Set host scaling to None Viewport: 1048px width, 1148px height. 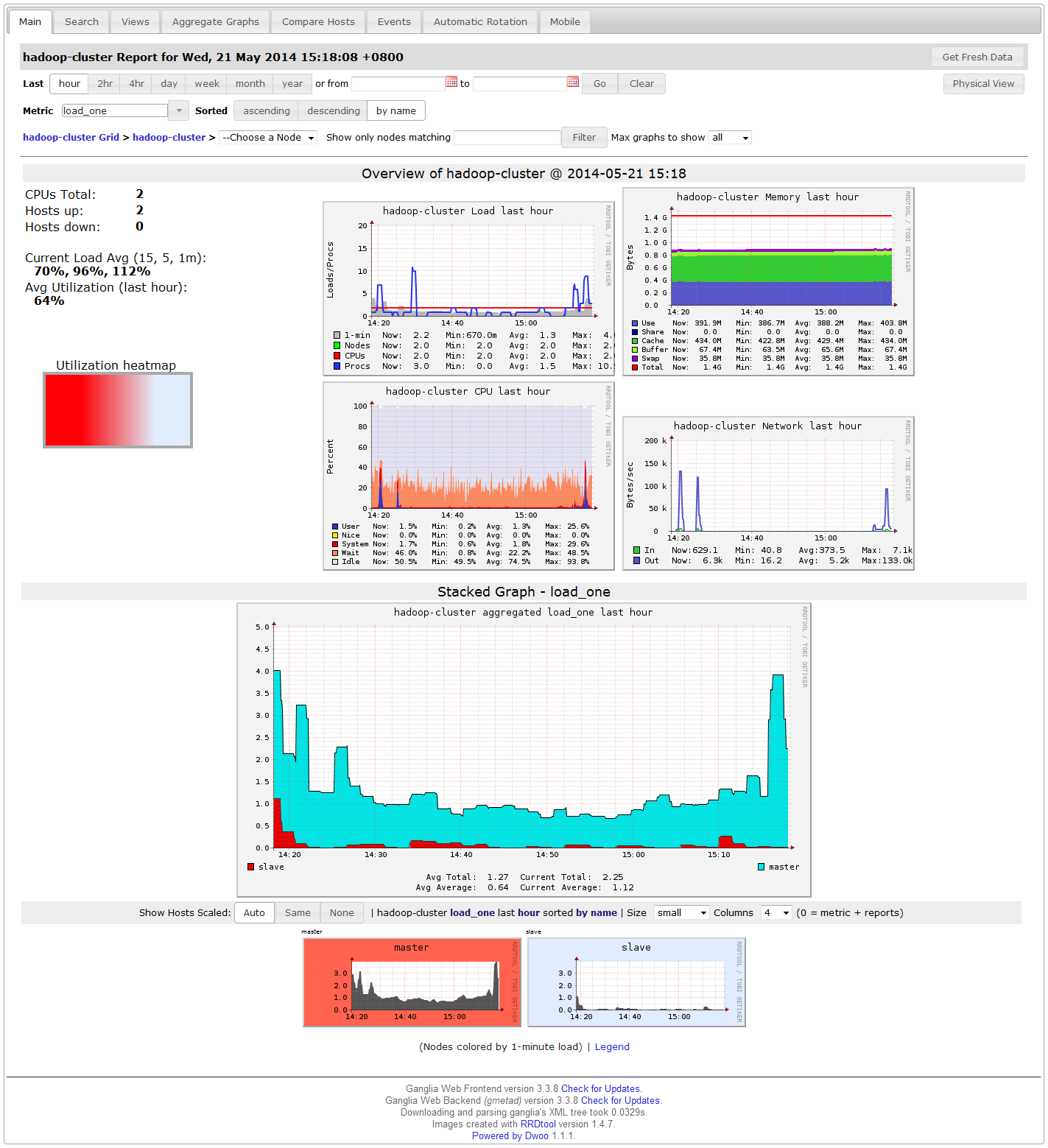click(342, 913)
